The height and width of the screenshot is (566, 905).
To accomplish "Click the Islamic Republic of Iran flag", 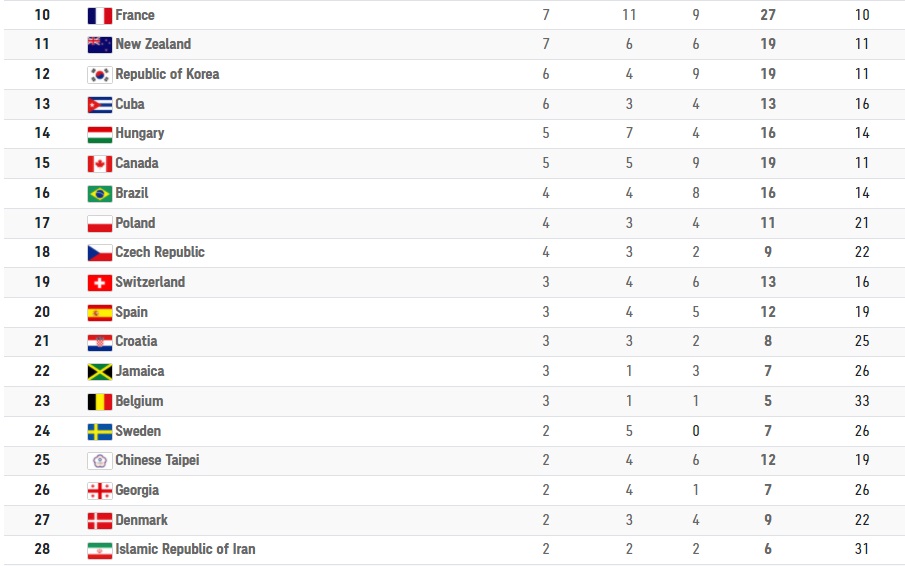I will [x=99, y=550].
